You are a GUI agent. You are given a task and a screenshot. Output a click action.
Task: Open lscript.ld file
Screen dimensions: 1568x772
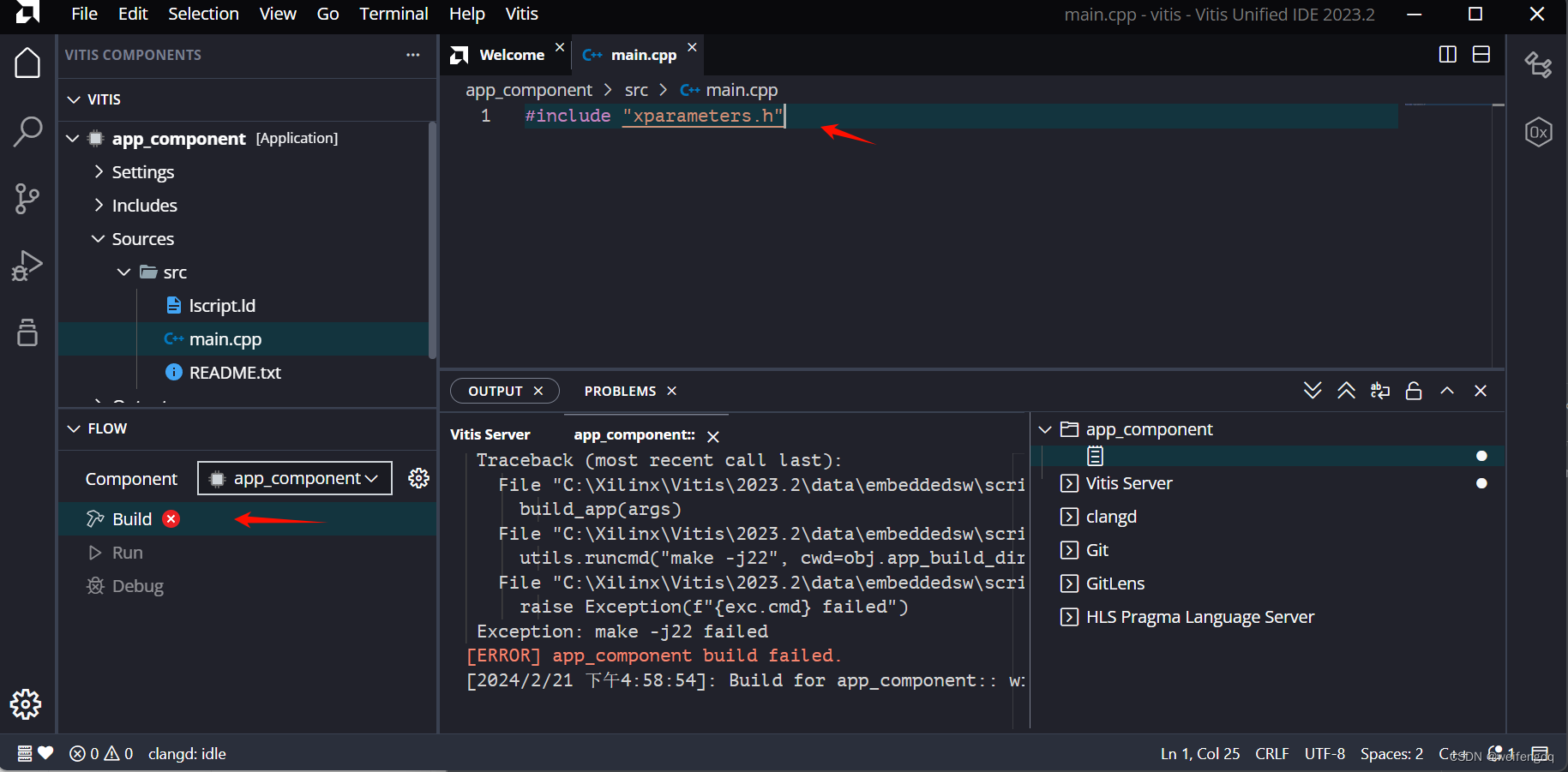coord(222,305)
